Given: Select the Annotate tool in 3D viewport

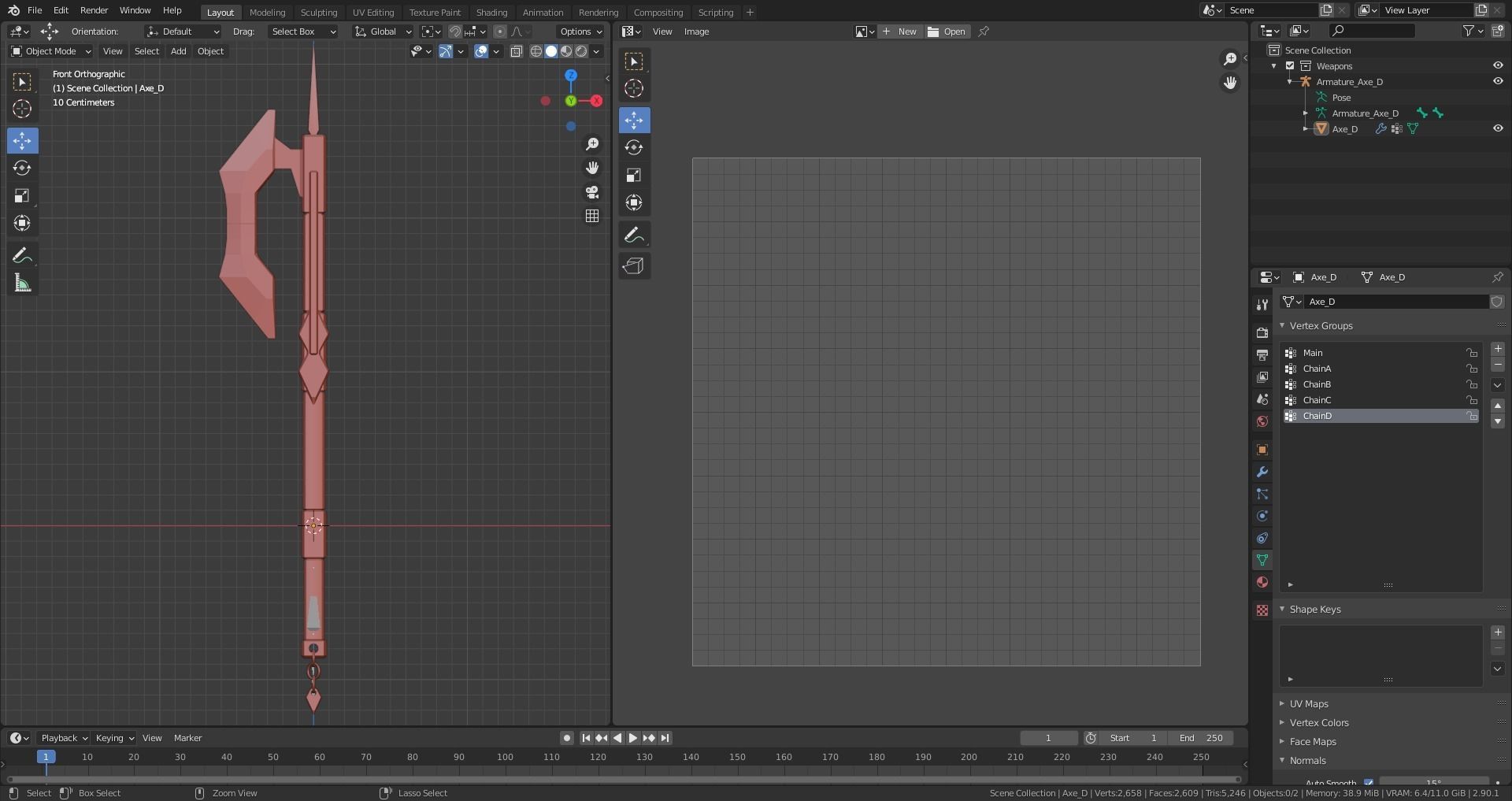Looking at the screenshot, I should 22,255.
